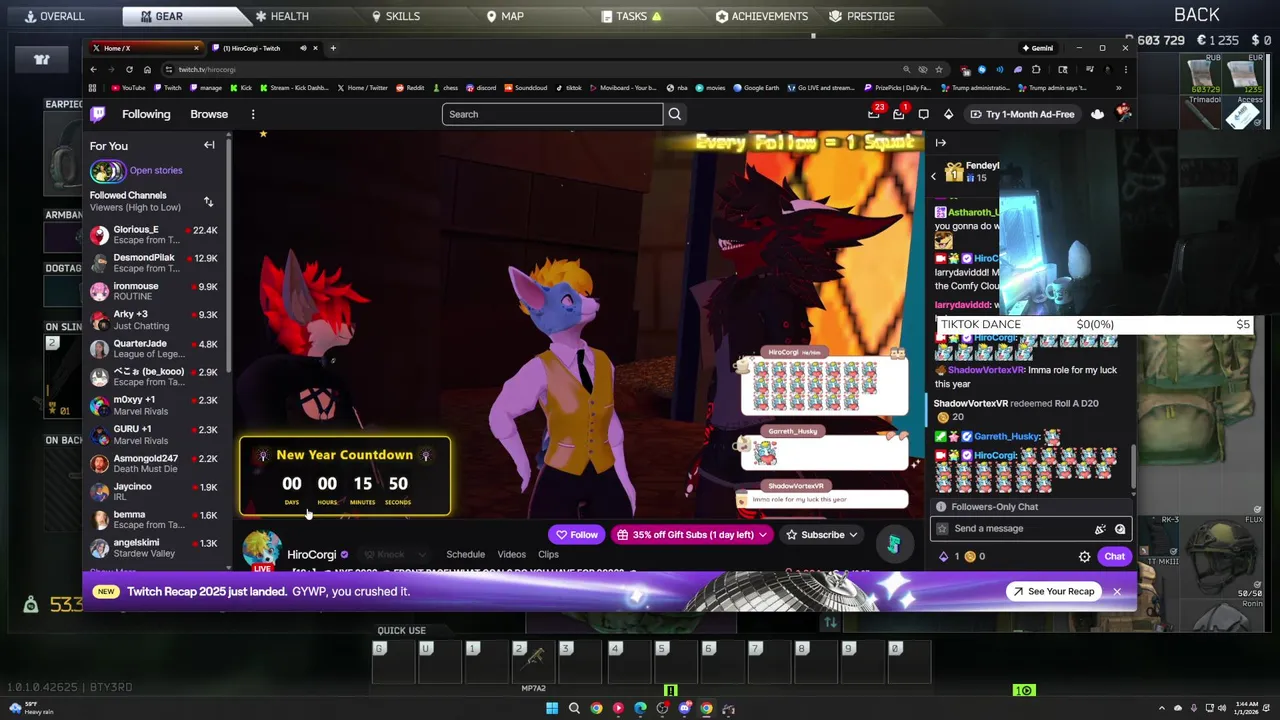The width and height of the screenshot is (1280, 720).
Task: Open the Kick bookmark
Action: tap(241, 88)
